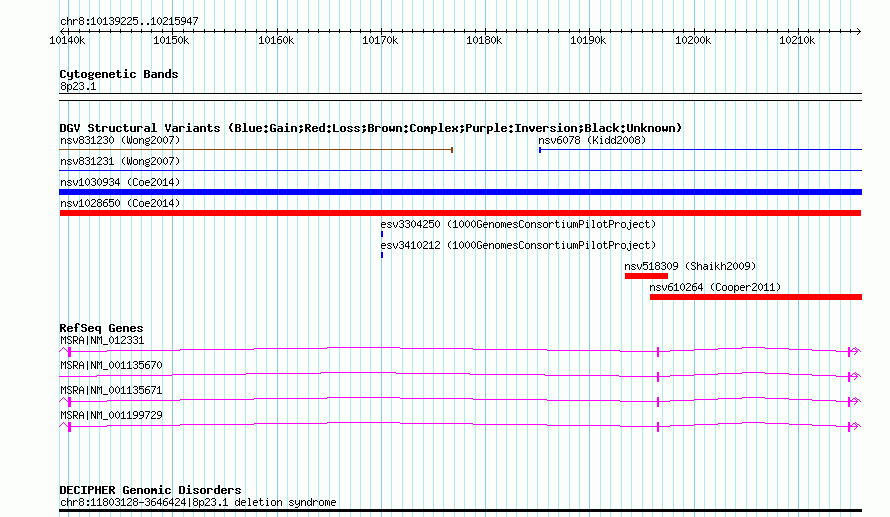Open MSRA|NM_001135670 transcript label

(x=111, y=365)
